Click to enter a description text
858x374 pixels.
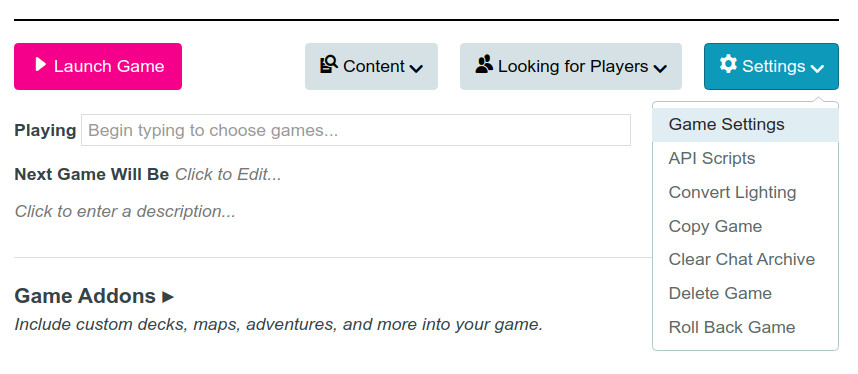point(125,211)
